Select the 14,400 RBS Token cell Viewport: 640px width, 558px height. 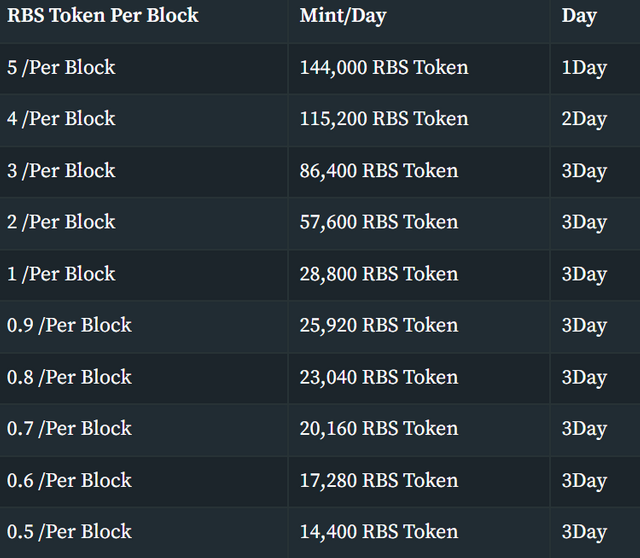(419, 533)
